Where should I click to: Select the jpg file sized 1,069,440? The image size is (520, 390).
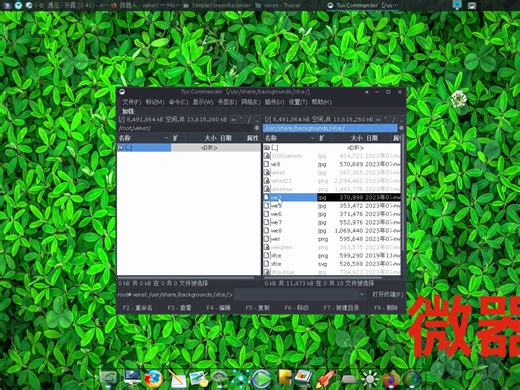pyautogui.click(x=332, y=231)
